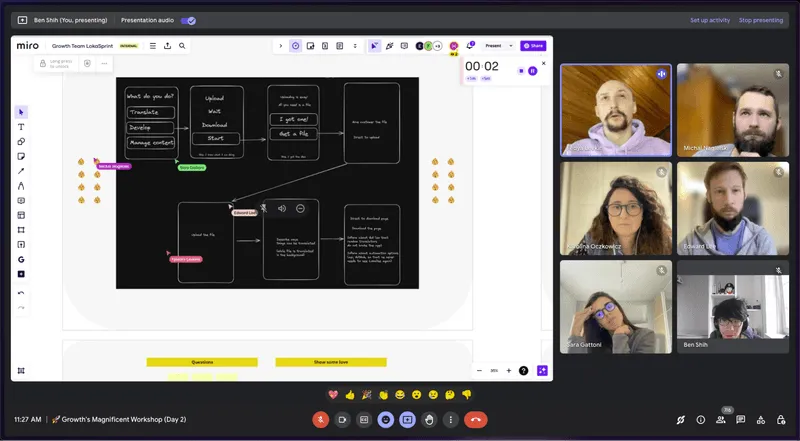Choose the Frame tool
The width and height of the screenshot is (800, 441).
21,229
